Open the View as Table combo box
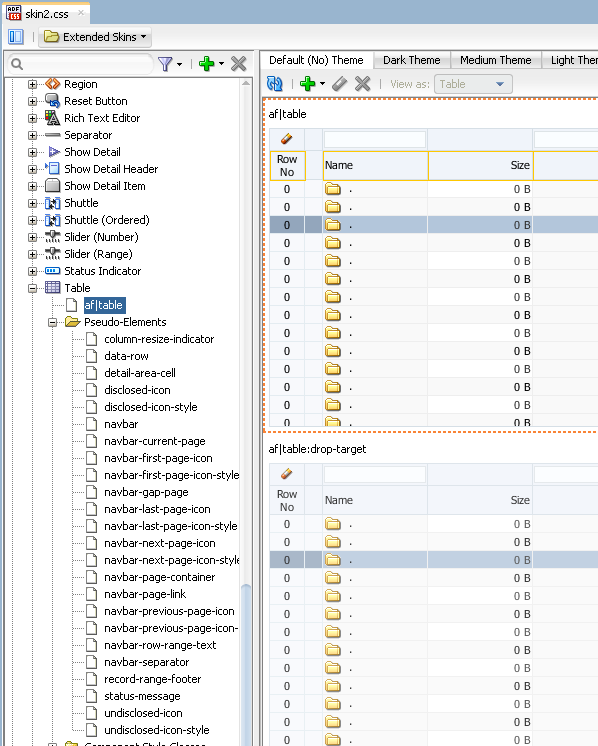598x746 pixels. (x=473, y=84)
